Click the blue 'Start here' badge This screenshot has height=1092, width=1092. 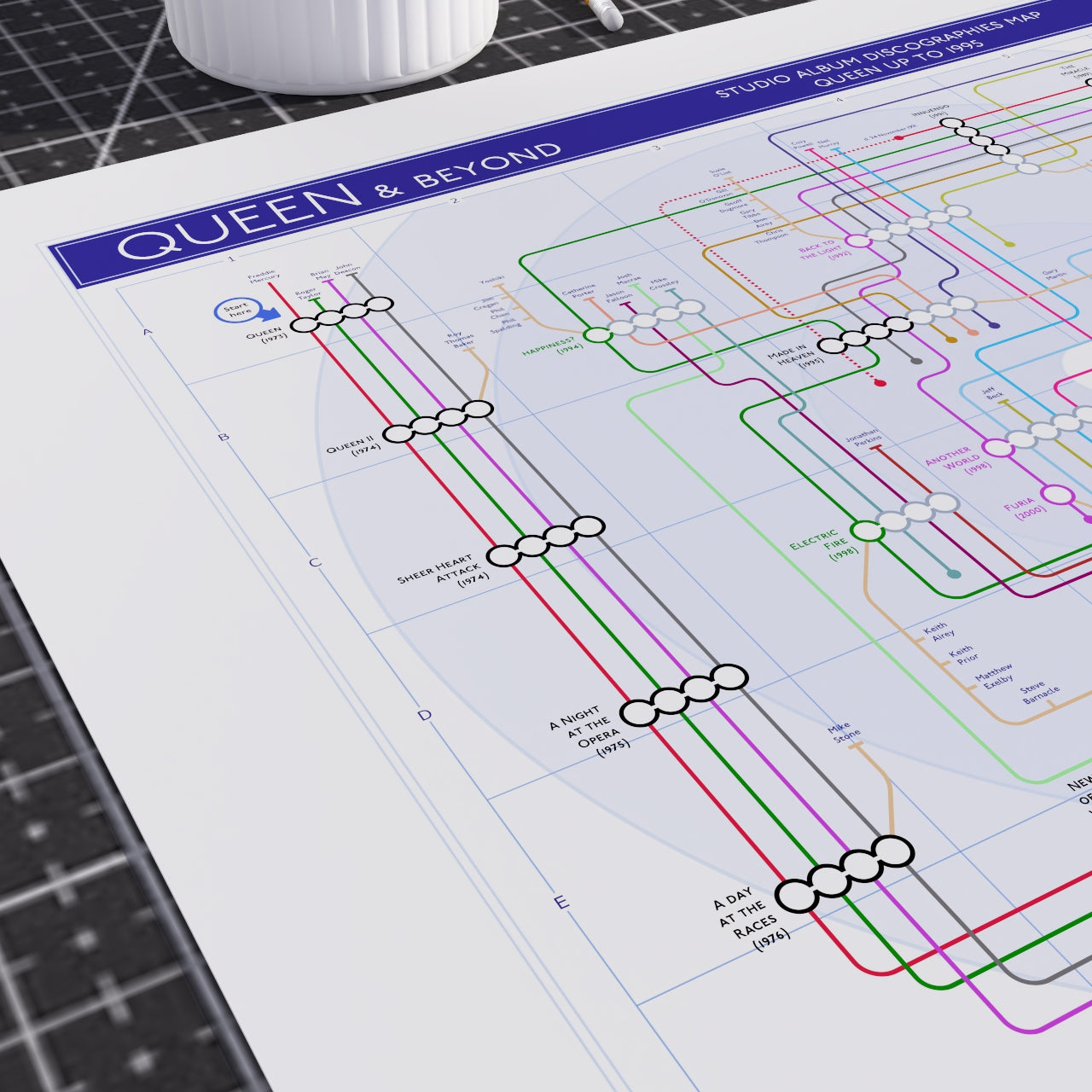click(x=239, y=312)
